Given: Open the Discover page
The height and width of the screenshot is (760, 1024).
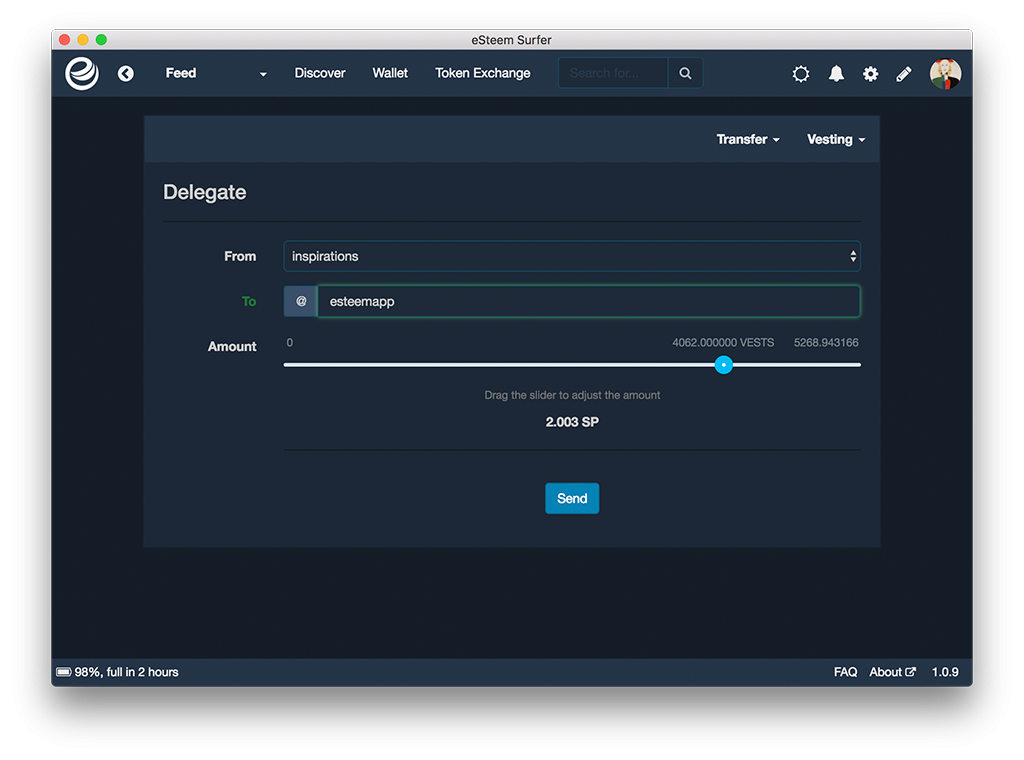Looking at the screenshot, I should click(319, 73).
